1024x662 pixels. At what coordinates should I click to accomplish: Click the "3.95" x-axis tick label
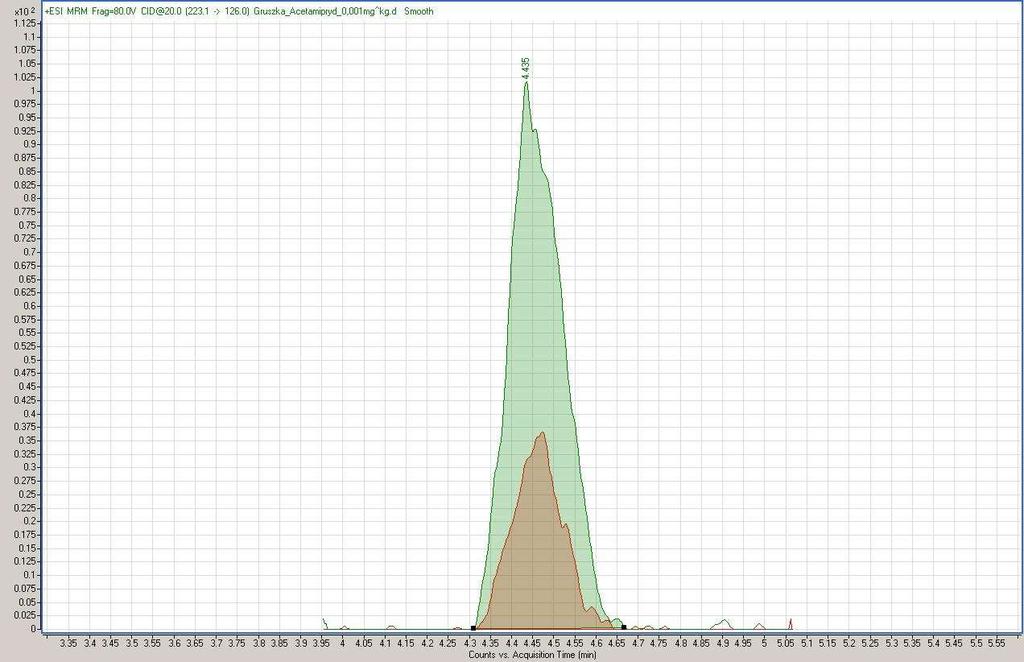click(321, 643)
